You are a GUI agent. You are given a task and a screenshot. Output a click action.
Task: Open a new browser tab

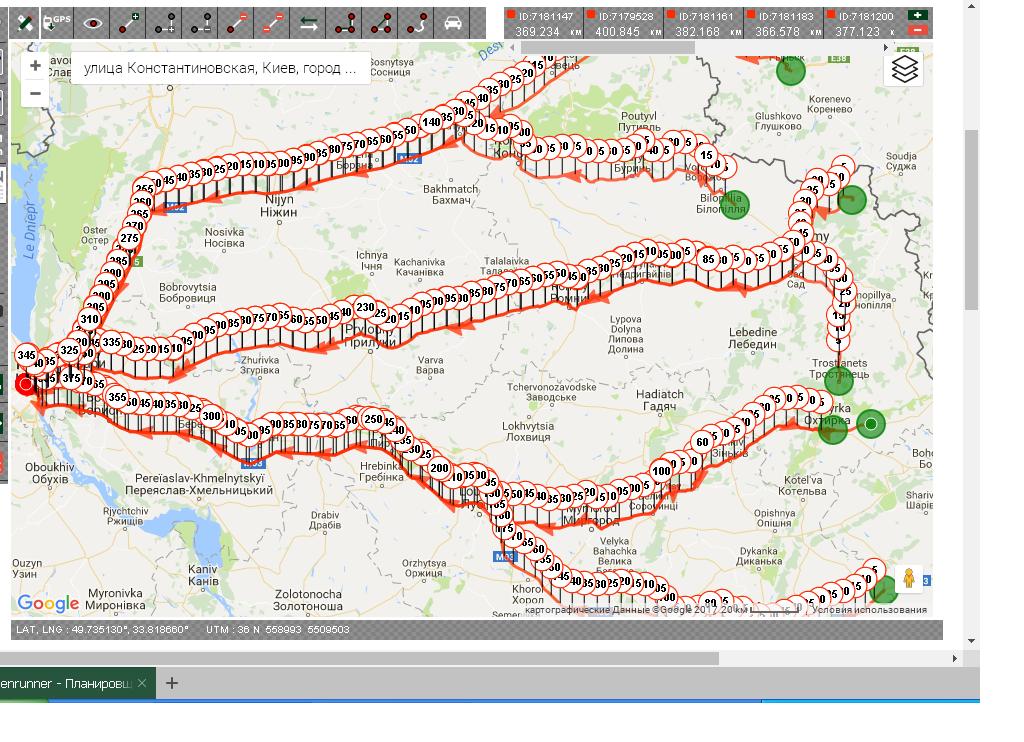point(171,683)
